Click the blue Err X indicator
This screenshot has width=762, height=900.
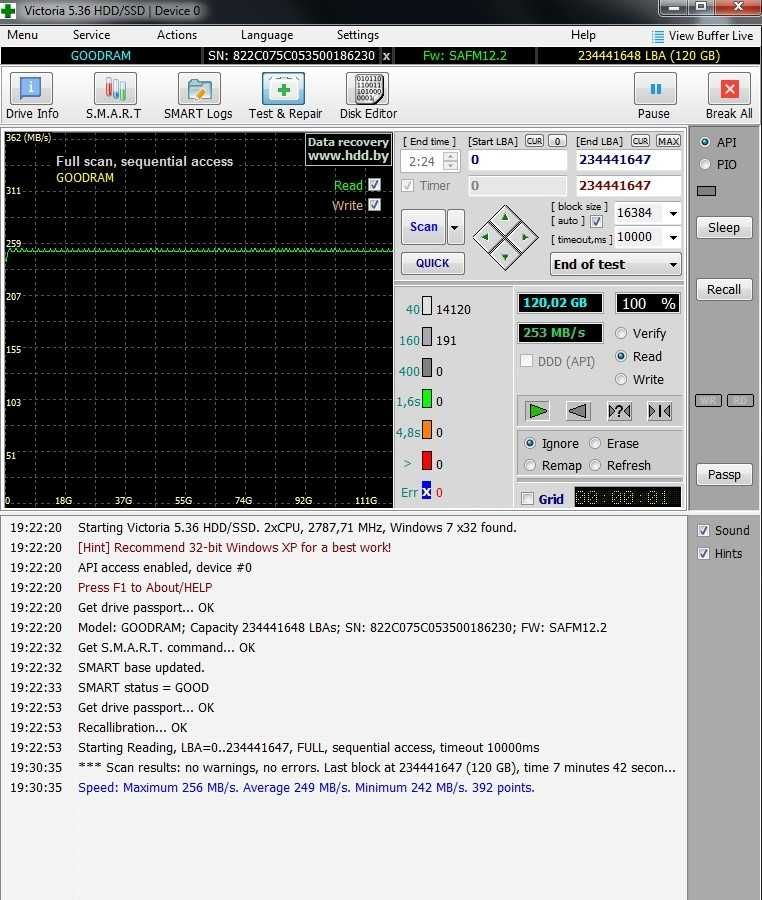(426, 491)
